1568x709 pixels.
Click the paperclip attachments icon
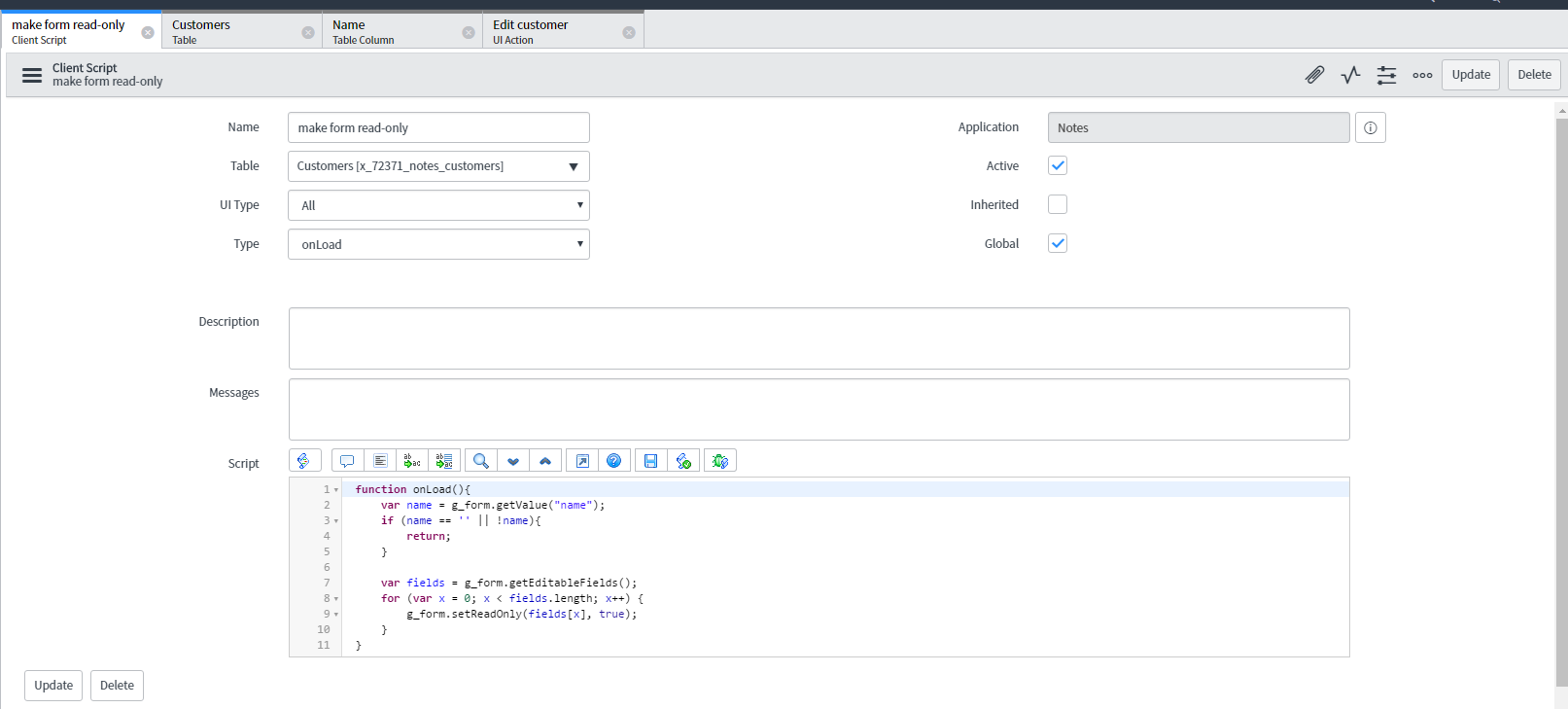point(1314,75)
